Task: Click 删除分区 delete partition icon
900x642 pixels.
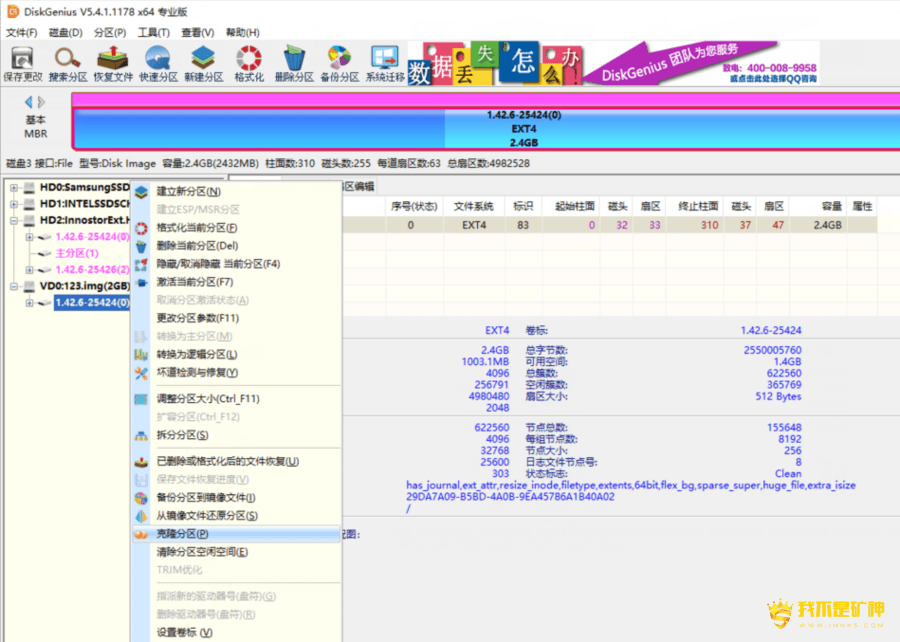Action: (x=294, y=64)
